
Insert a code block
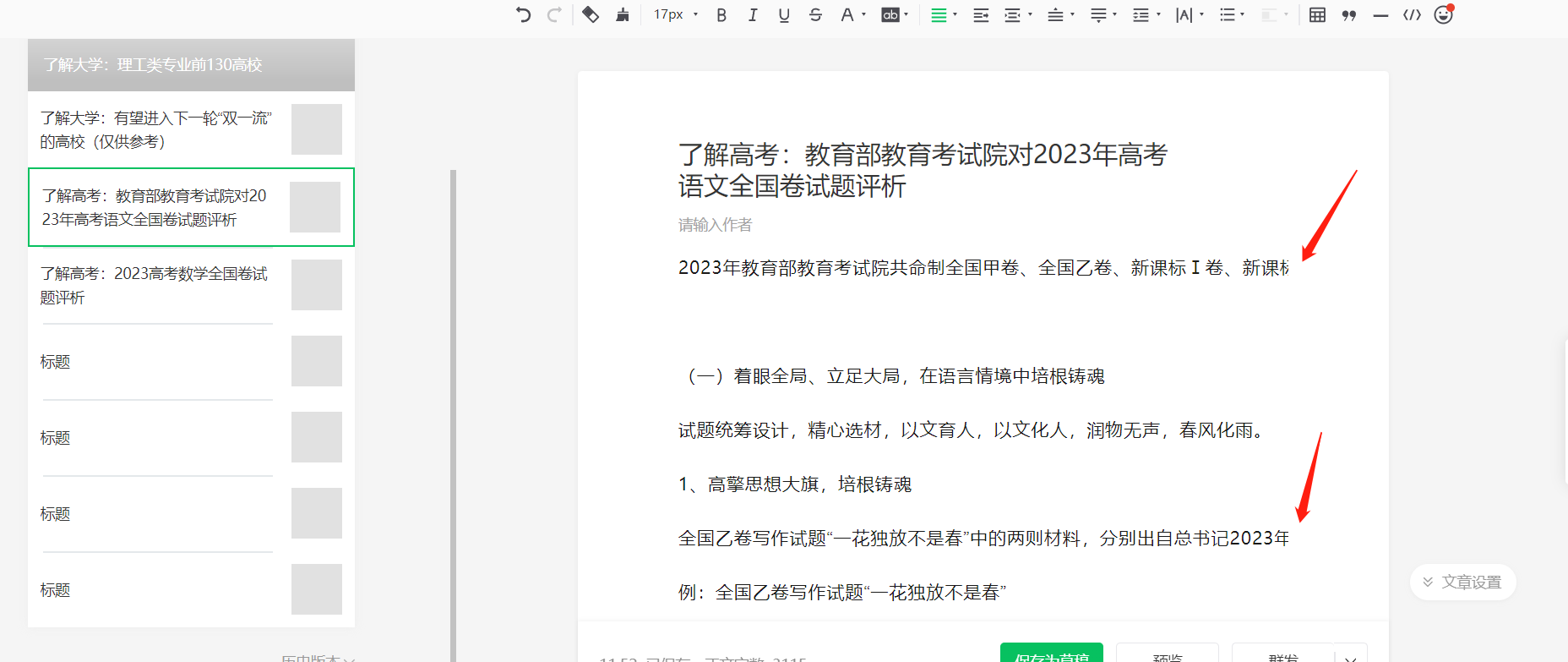click(x=1412, y=15)
